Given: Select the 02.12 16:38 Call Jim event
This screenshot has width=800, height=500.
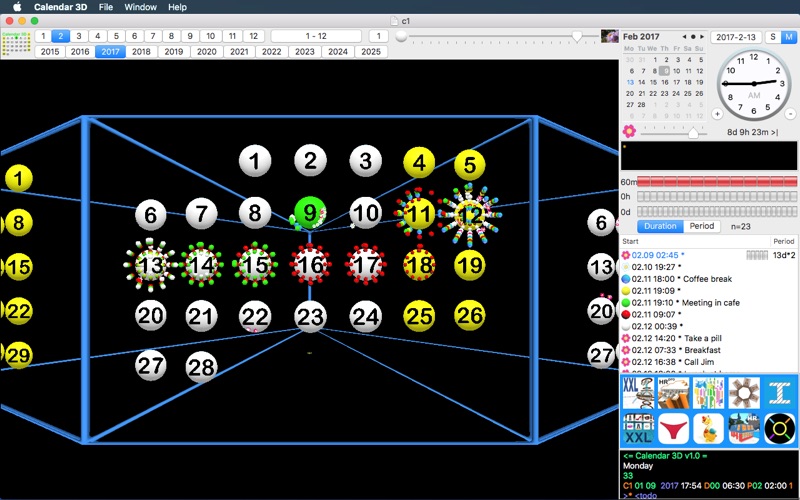Looking at the screenshot, I should (x=709, y=362).
